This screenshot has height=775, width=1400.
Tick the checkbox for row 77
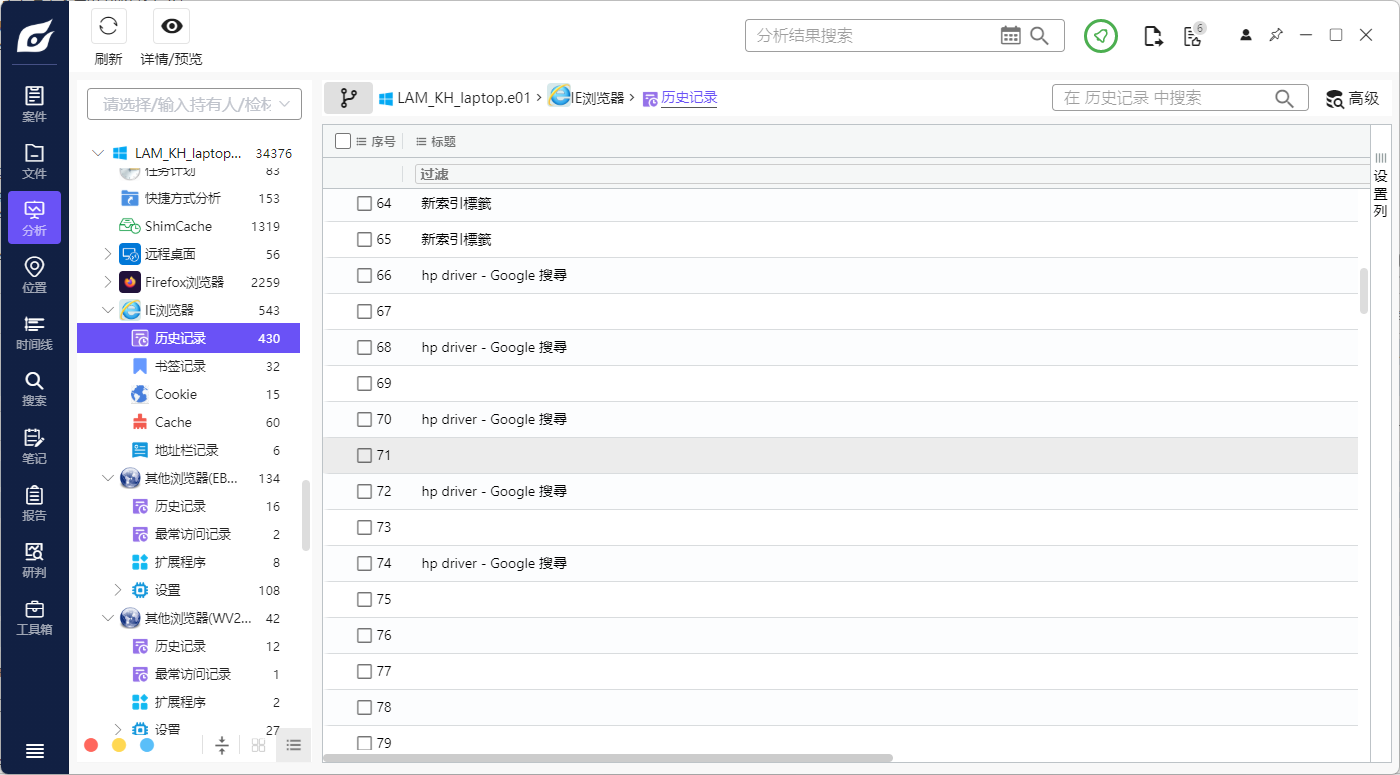364,671
